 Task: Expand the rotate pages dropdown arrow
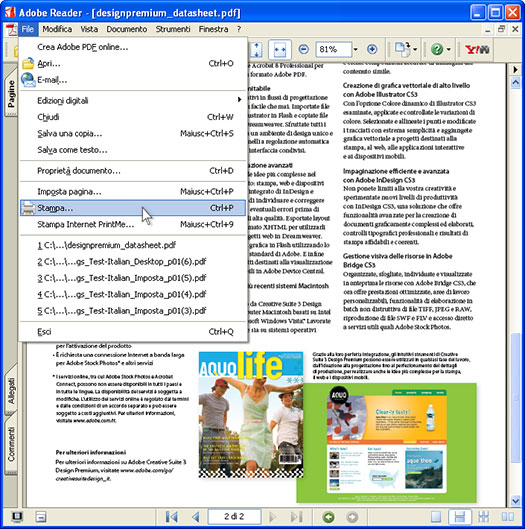point(415,50)
